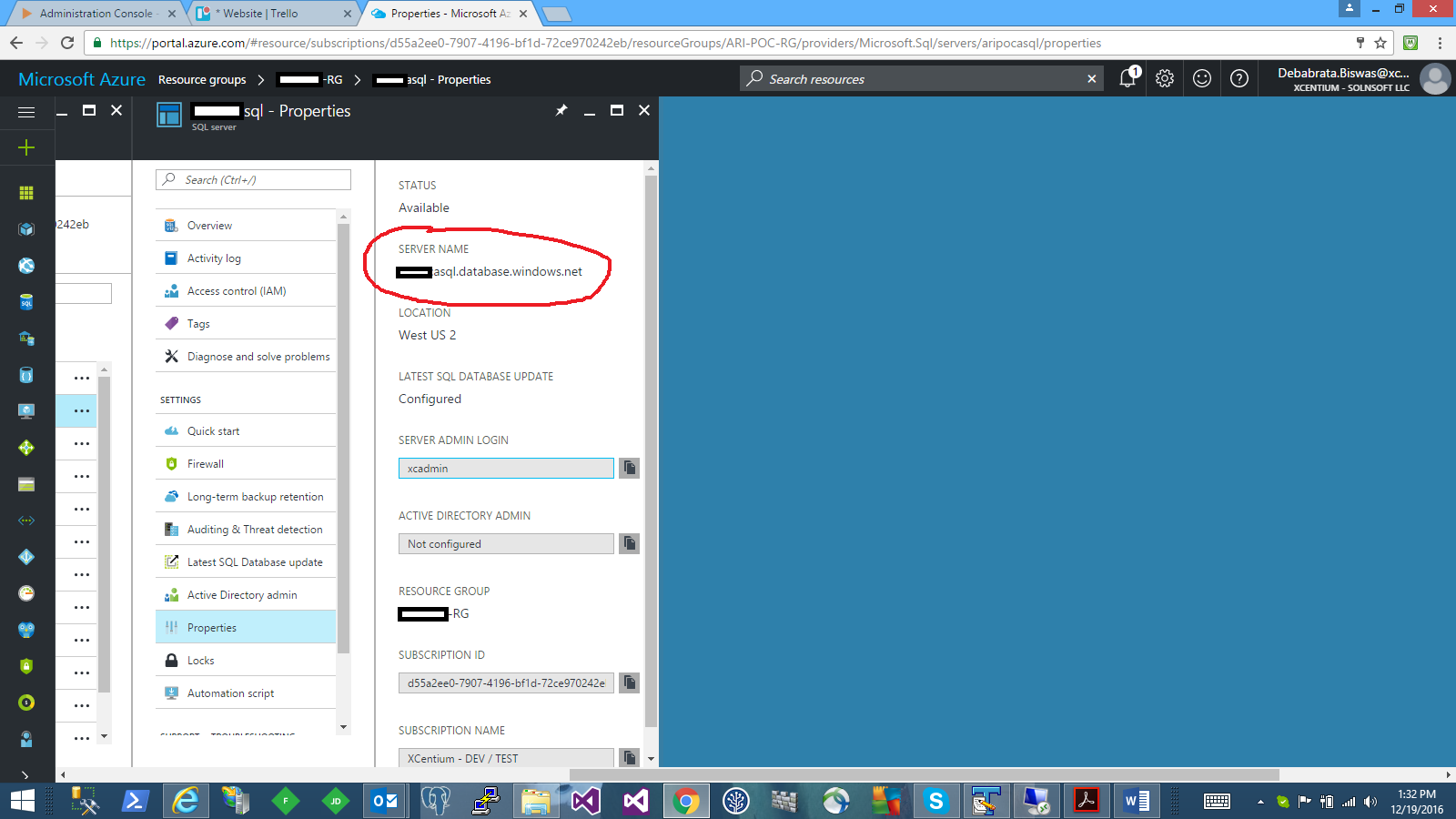Open Word from the taskbar
Image resolution: width=1456 pixels, height=819 pixels.
[1137, 801]
